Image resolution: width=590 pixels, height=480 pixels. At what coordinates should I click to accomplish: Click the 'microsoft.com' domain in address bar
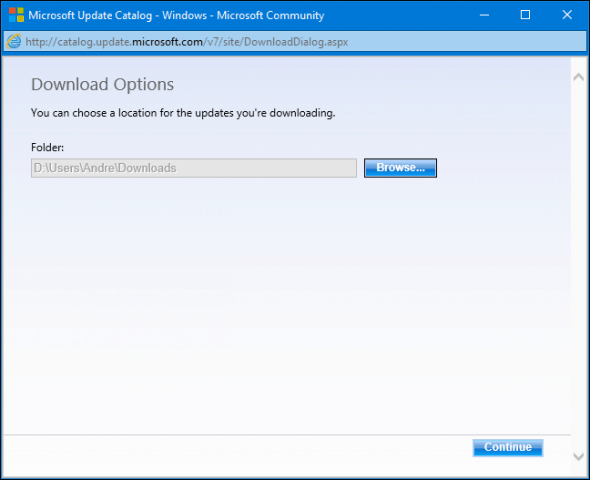[x=167, y=42]
